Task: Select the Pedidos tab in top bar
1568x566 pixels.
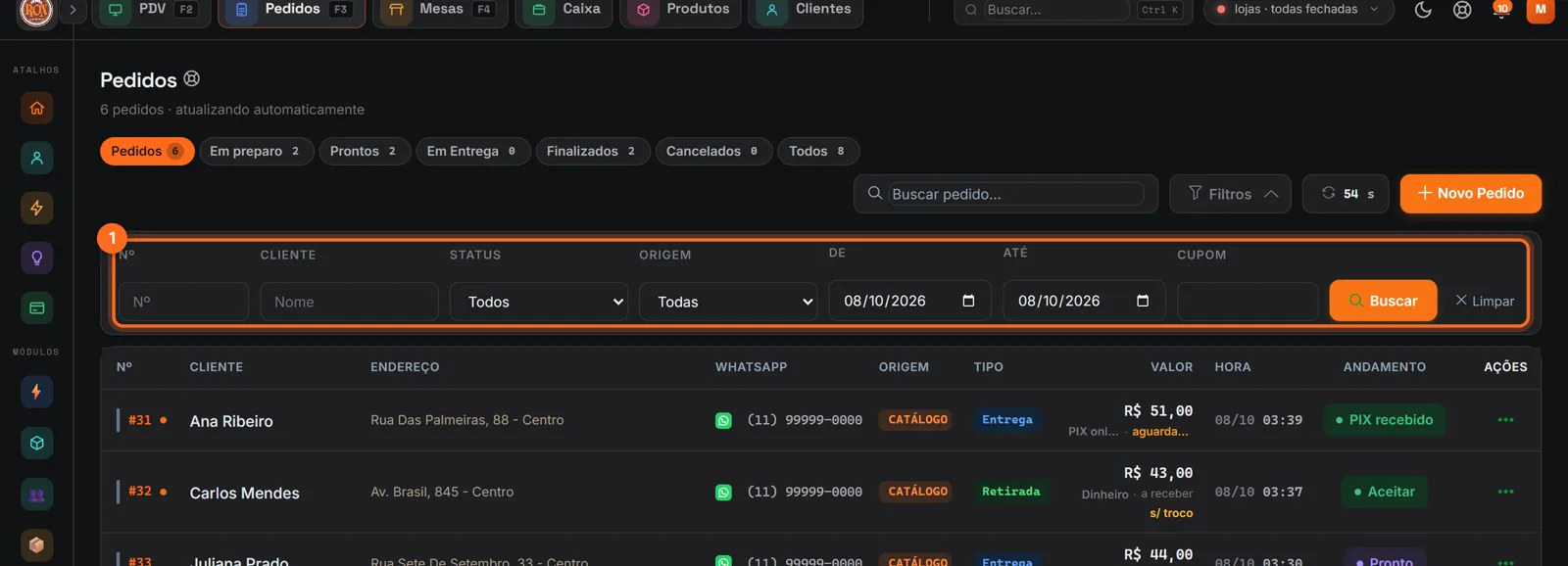Action: click(x=291, y=11)
